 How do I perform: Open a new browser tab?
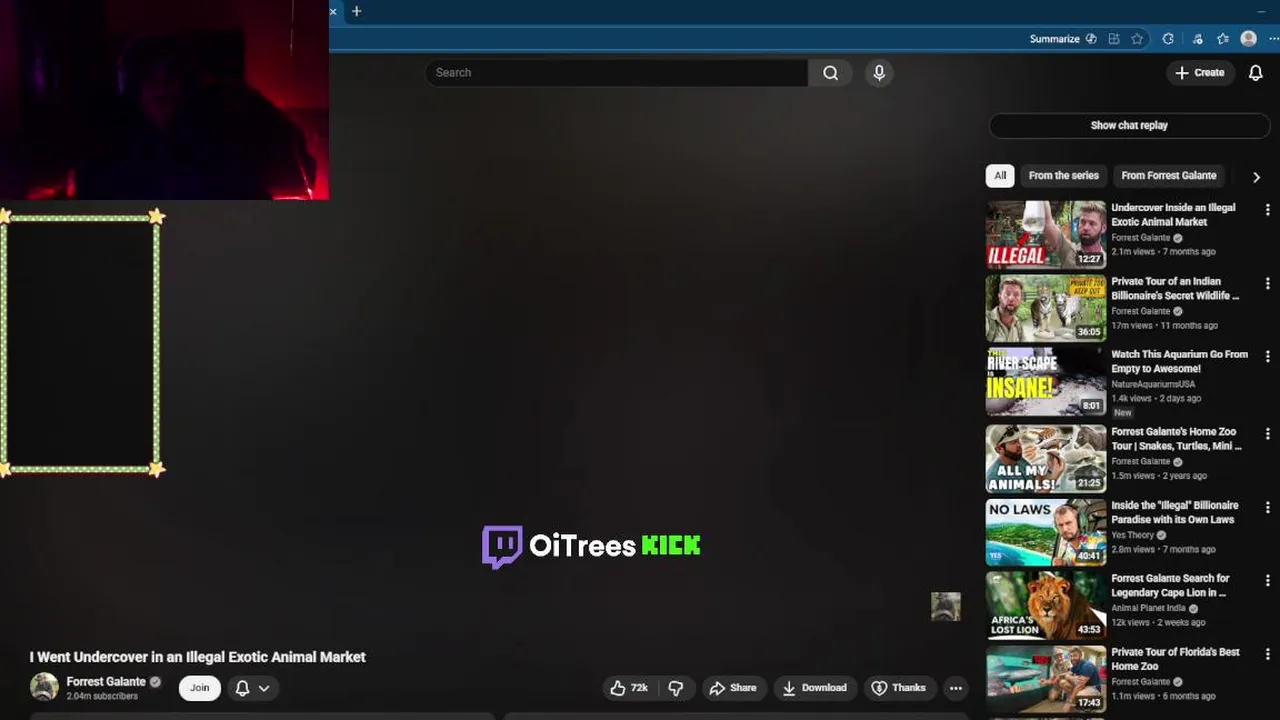point(356,11)
